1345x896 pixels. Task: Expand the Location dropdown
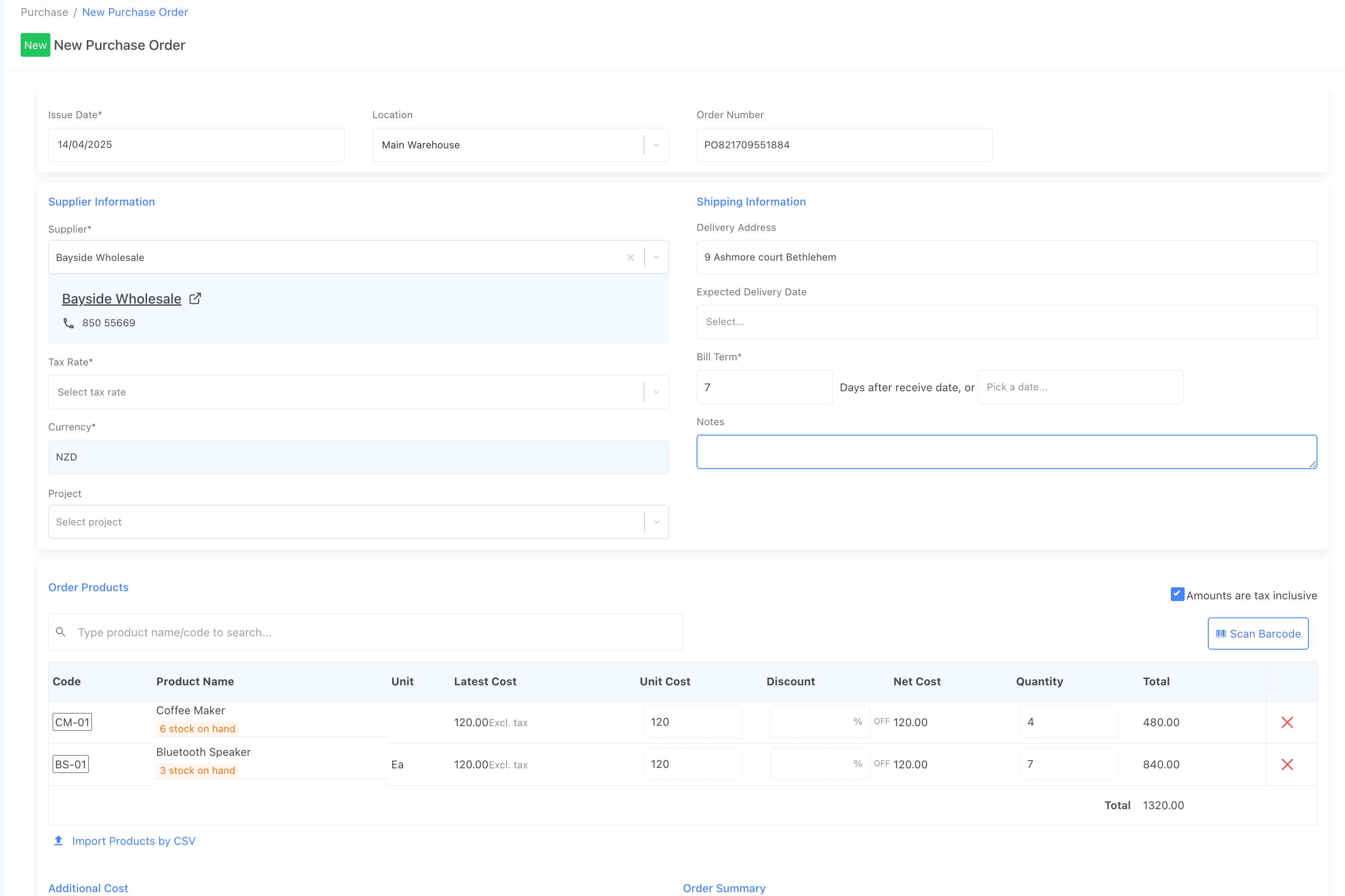coord(656,145)
